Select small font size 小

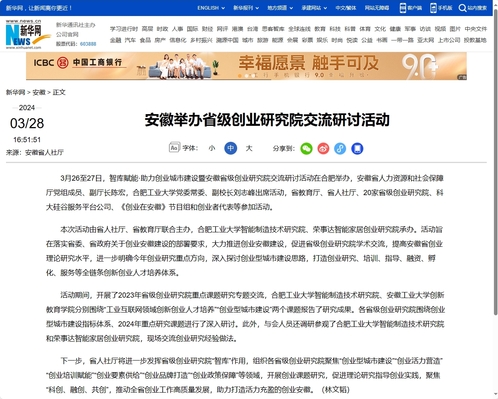tap(212, 148)
